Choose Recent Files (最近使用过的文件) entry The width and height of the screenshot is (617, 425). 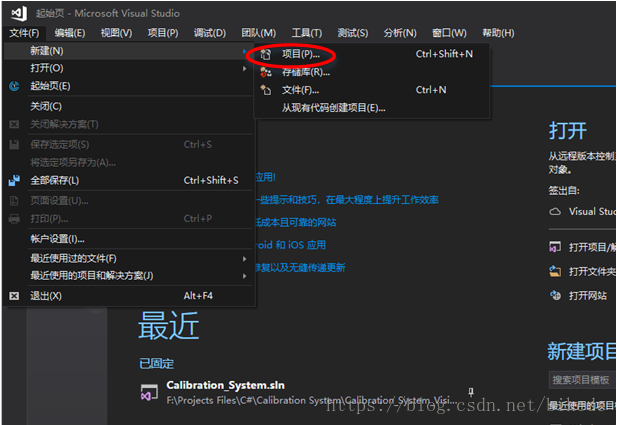[128, 259]
